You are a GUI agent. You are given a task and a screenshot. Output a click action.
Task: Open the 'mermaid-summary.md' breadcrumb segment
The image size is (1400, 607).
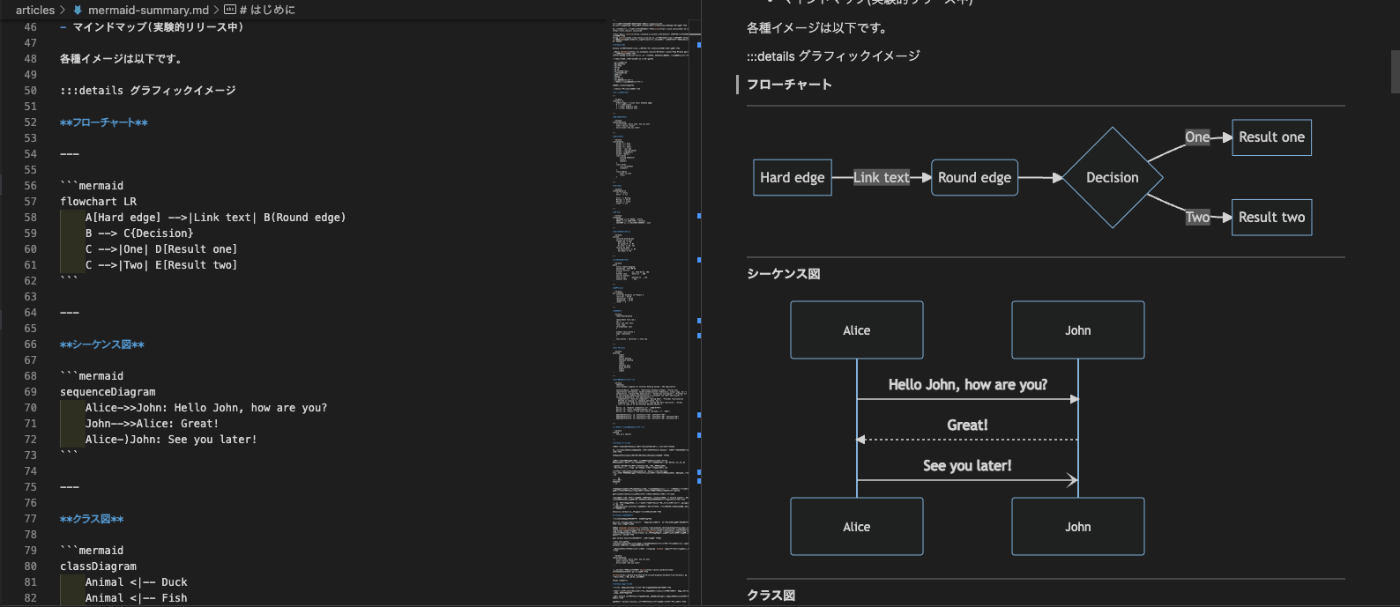[x=148, y=9]
